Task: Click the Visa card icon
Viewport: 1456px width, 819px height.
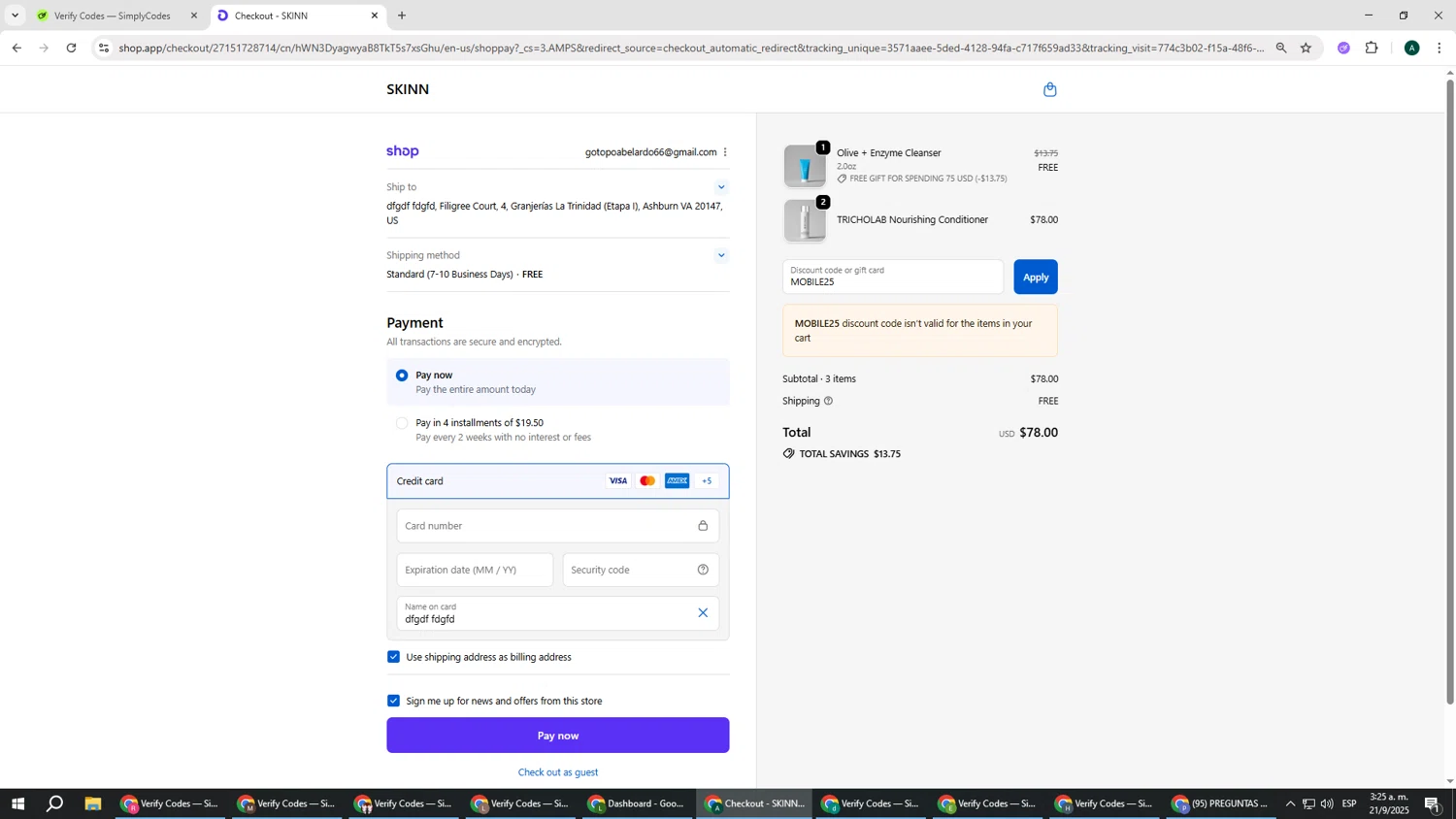Action: [618, 481]
